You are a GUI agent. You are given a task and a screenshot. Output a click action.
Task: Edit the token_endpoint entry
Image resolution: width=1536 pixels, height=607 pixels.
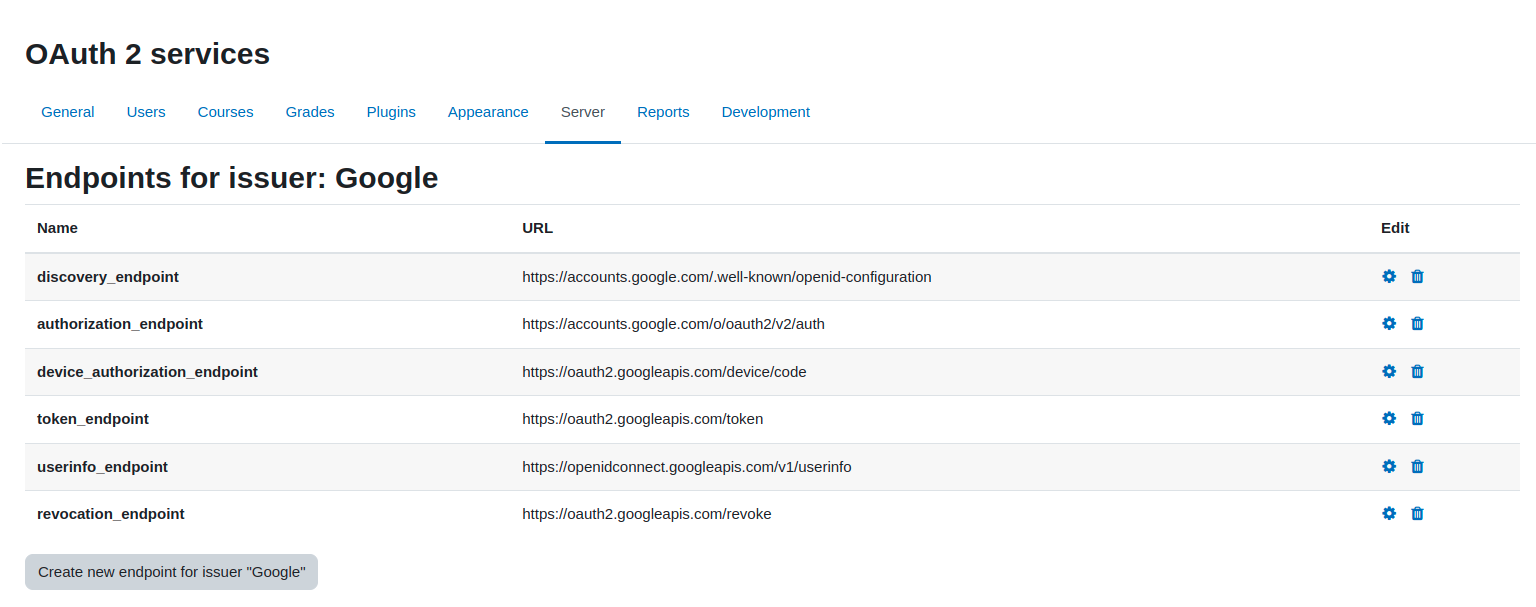(1389, 418)
